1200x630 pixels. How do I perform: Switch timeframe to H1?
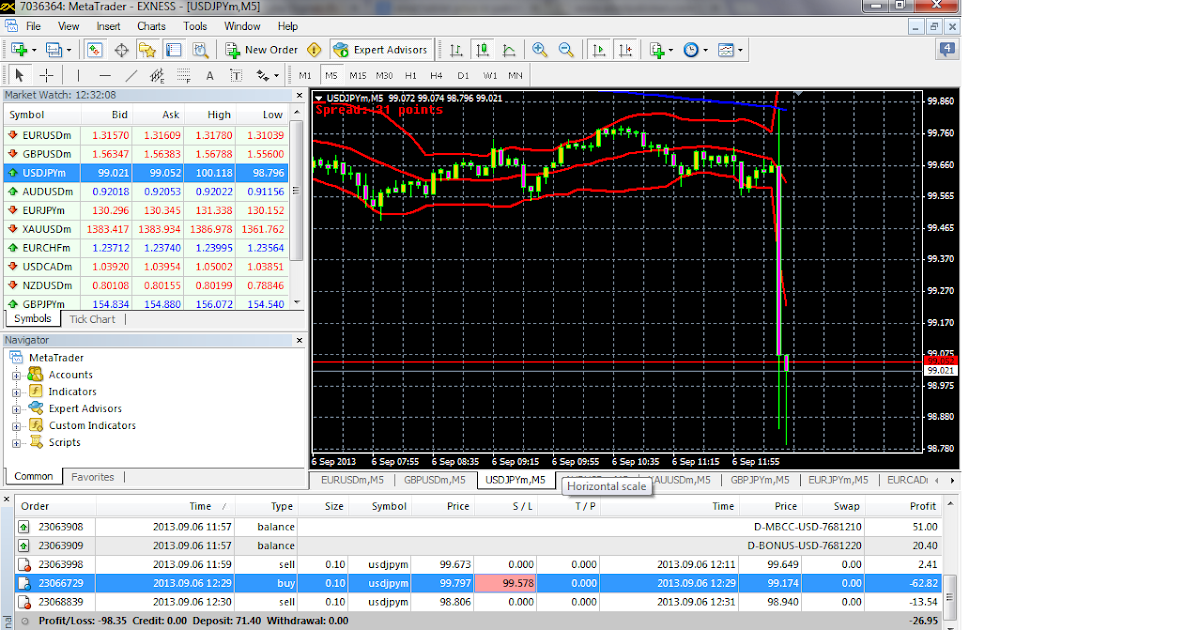[x=411, y=75]
